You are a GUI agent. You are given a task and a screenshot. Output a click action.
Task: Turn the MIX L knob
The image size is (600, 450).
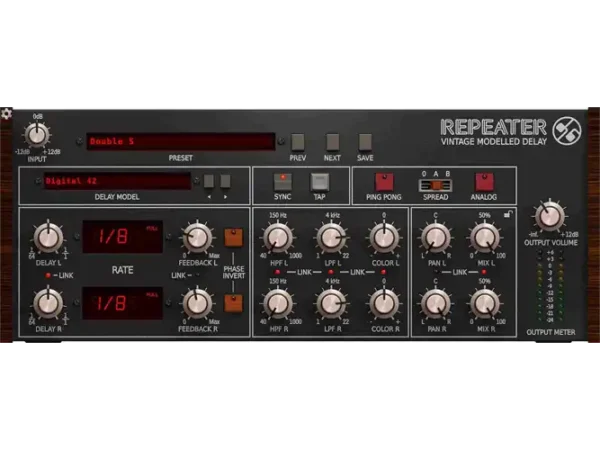[485, 237]
